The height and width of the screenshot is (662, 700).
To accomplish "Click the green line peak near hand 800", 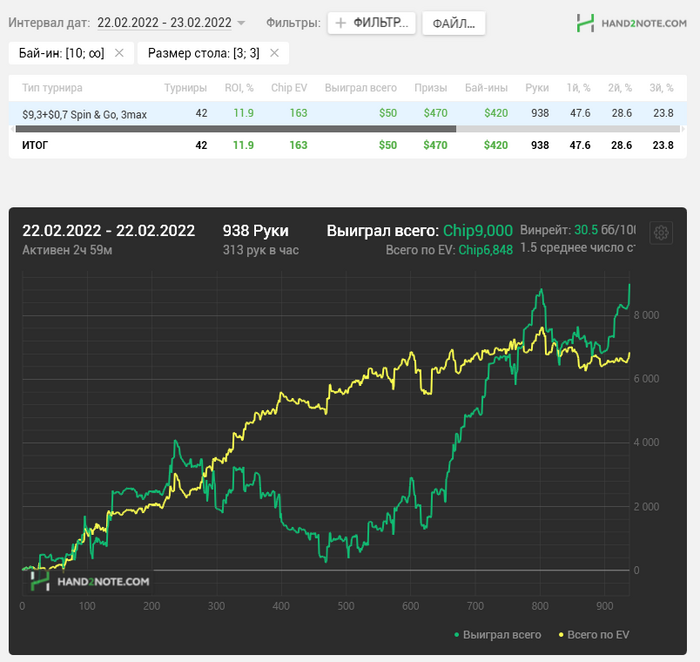I will pyautogui.click(x=542, y=290).
